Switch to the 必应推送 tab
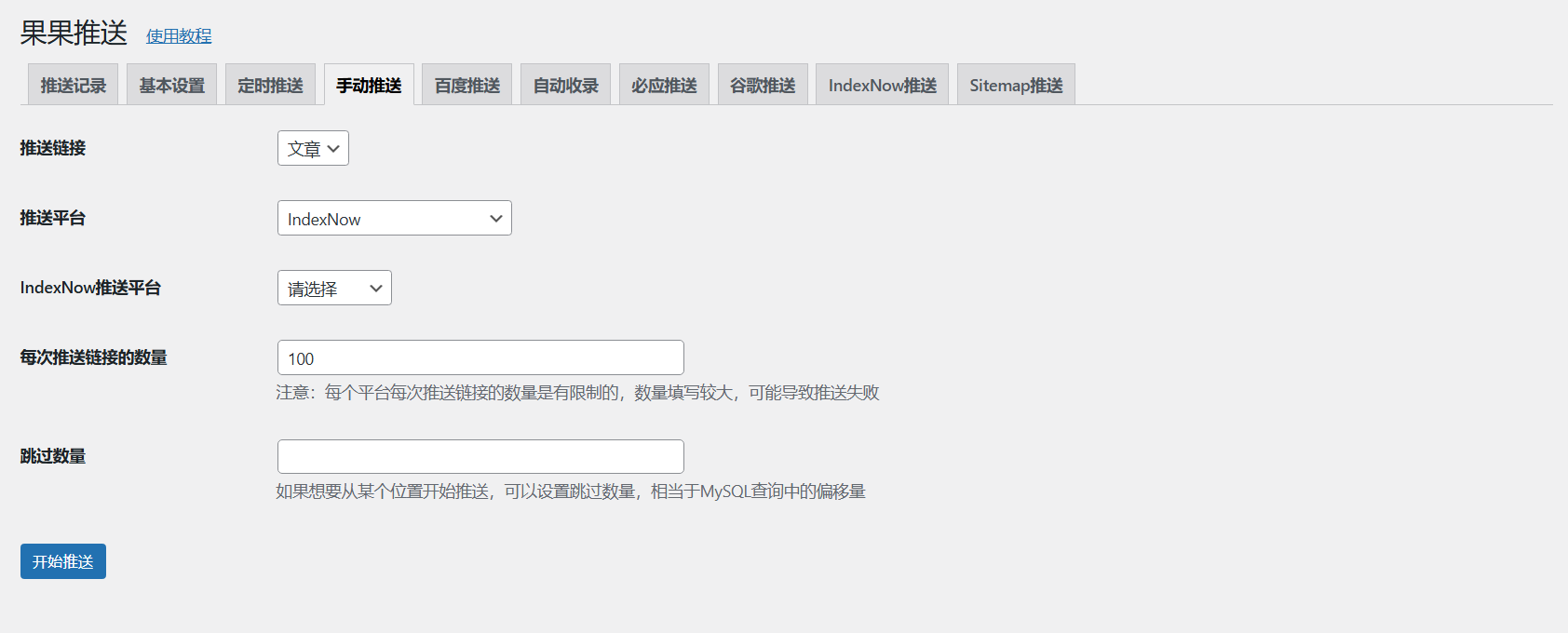Viewport: 1568px width, 633px height. tap(665, 85)
